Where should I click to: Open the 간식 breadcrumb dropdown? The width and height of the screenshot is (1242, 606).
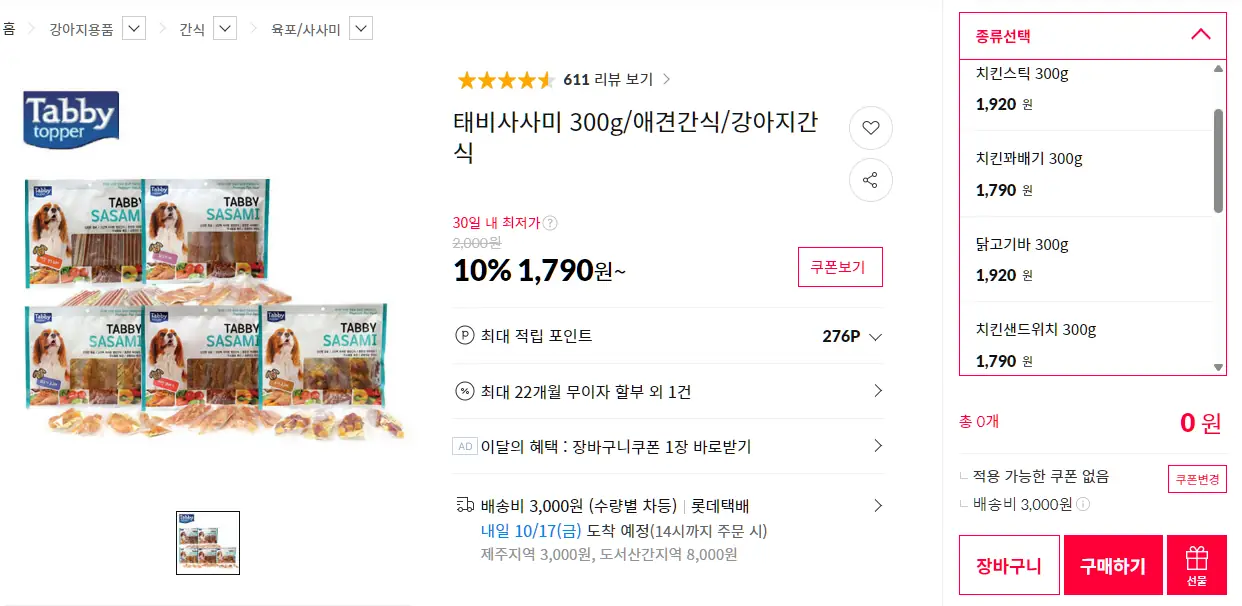tap(225, 29)
